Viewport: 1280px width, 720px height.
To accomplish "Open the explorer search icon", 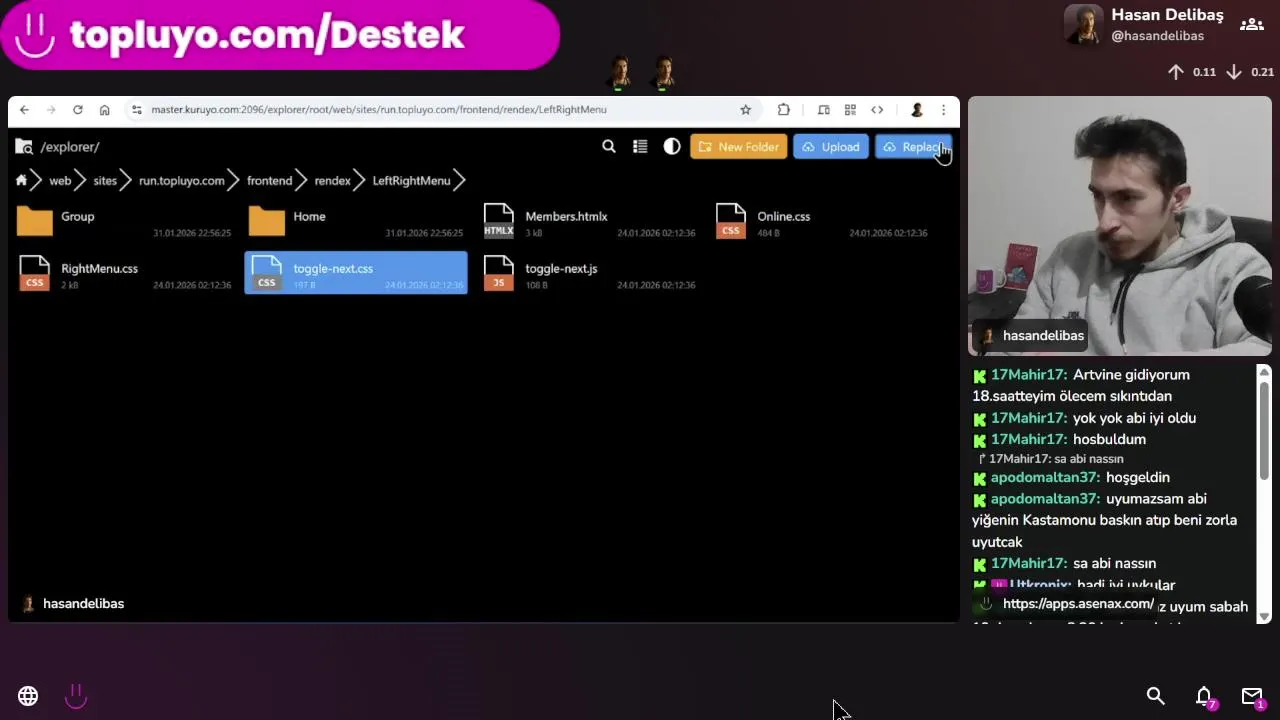I will point(608,147).
